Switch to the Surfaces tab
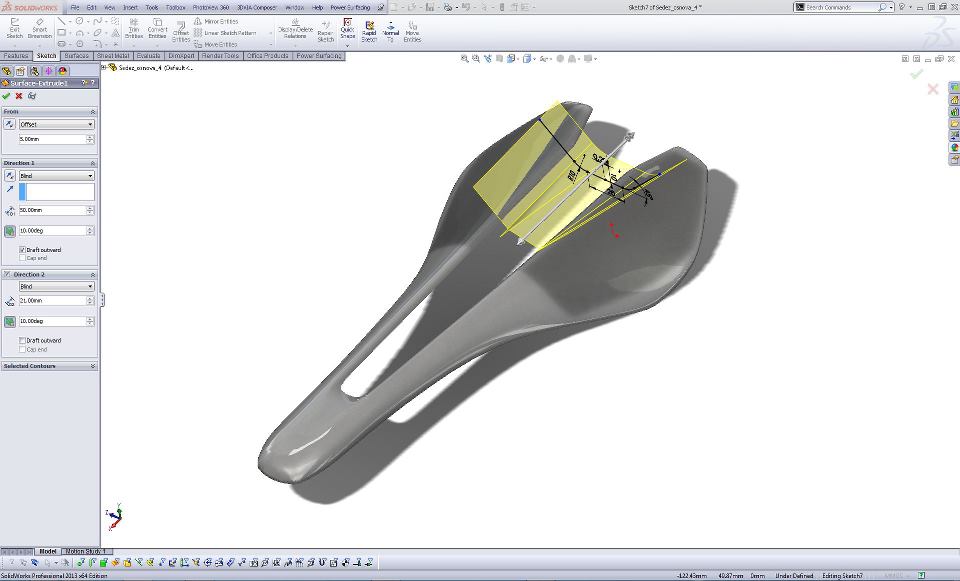Screen dimensions: 960x581 [x=77, y=56]
